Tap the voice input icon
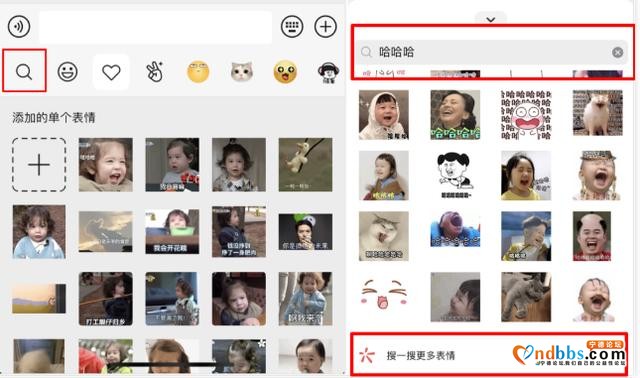Viewport: 640px width, 378px height. tap(19, 27)
